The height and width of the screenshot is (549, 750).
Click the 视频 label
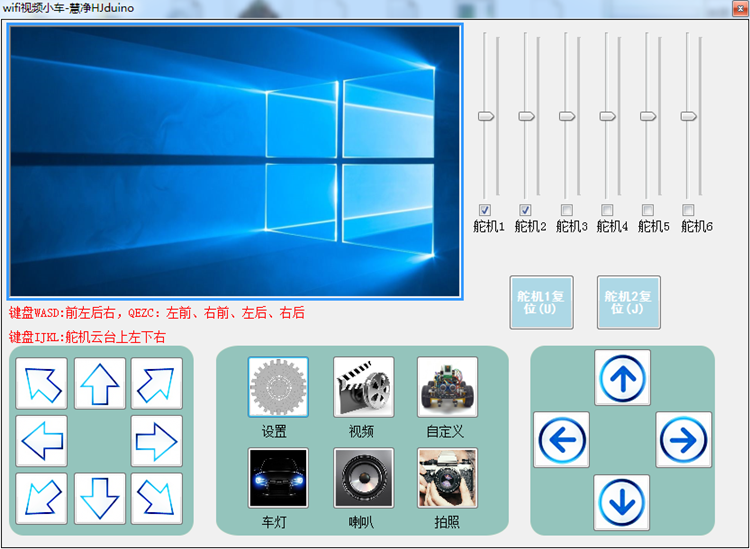coord(361,431)
